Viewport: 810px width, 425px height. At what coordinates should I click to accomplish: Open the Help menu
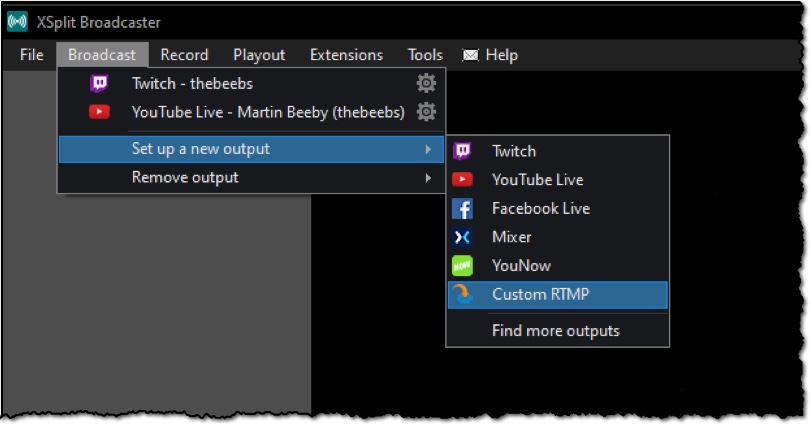coord(502,55)
